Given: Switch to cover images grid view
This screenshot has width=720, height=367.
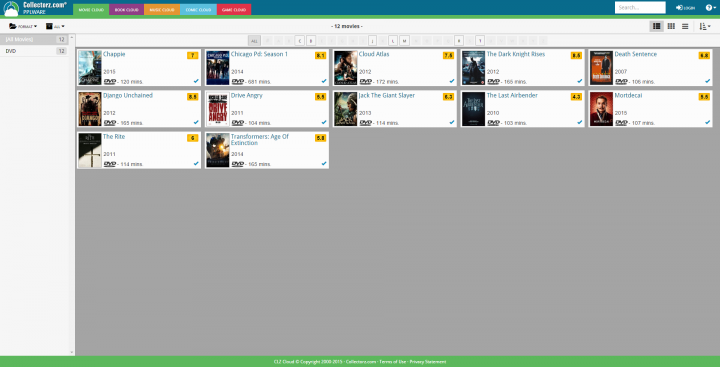Looking at the screenshot, I should tap(671, 26).
